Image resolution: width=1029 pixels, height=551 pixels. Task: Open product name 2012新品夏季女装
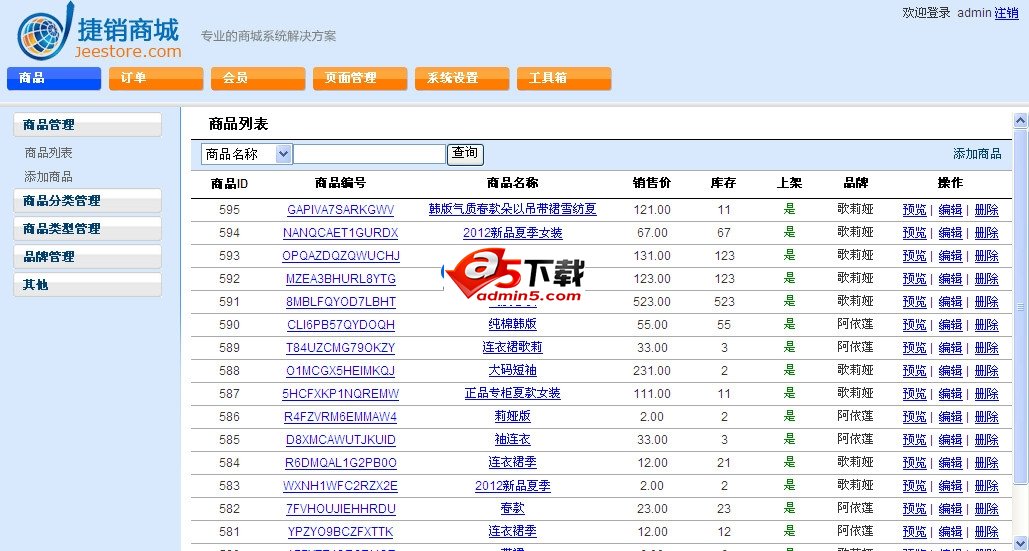click(x=513, y=233)
